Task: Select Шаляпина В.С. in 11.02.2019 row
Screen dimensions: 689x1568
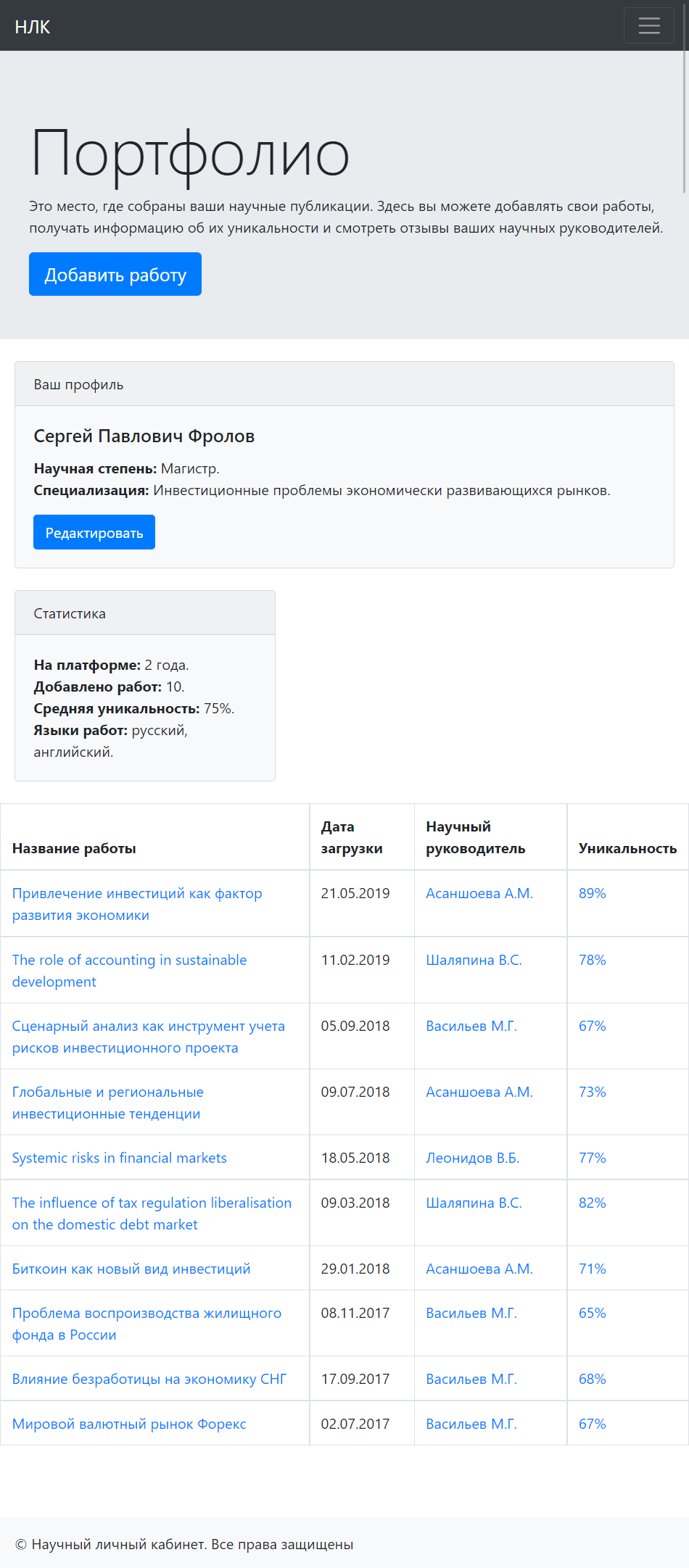Action: (x=474, y=960)
